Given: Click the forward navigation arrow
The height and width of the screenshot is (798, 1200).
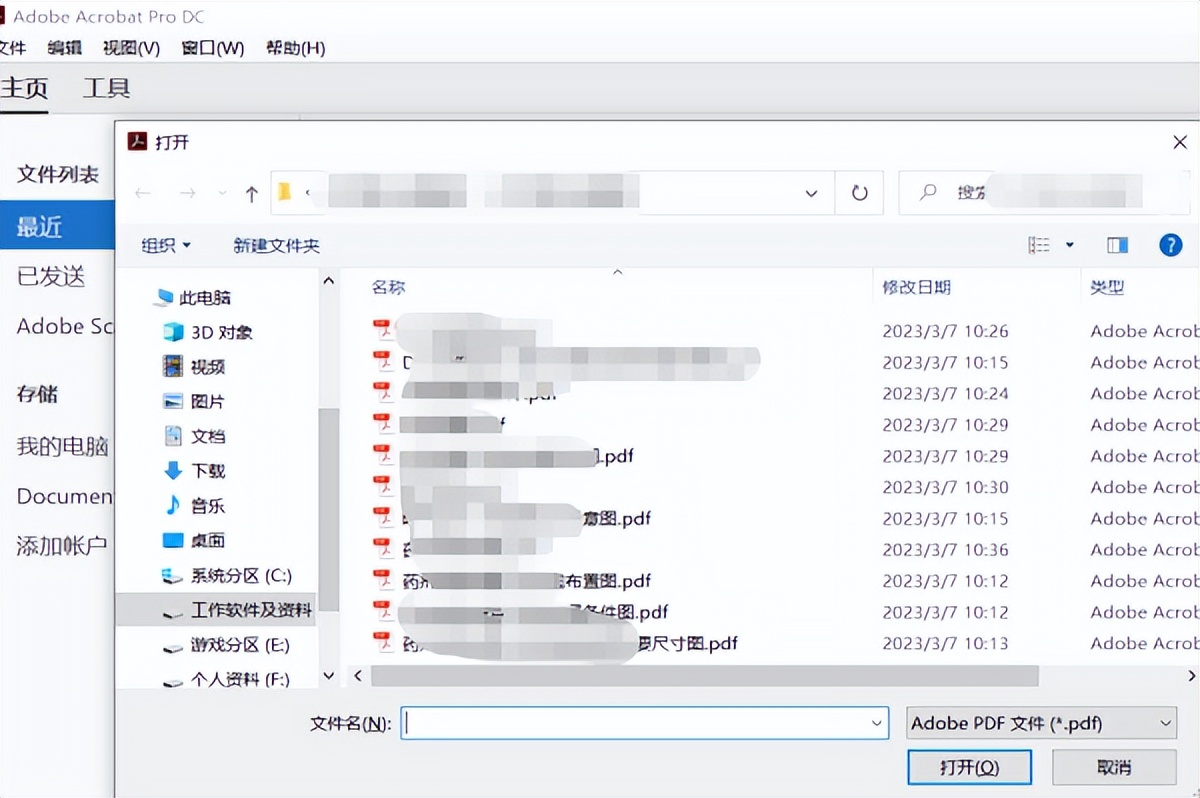Looking at the screenshot, I should click(187, 193).
